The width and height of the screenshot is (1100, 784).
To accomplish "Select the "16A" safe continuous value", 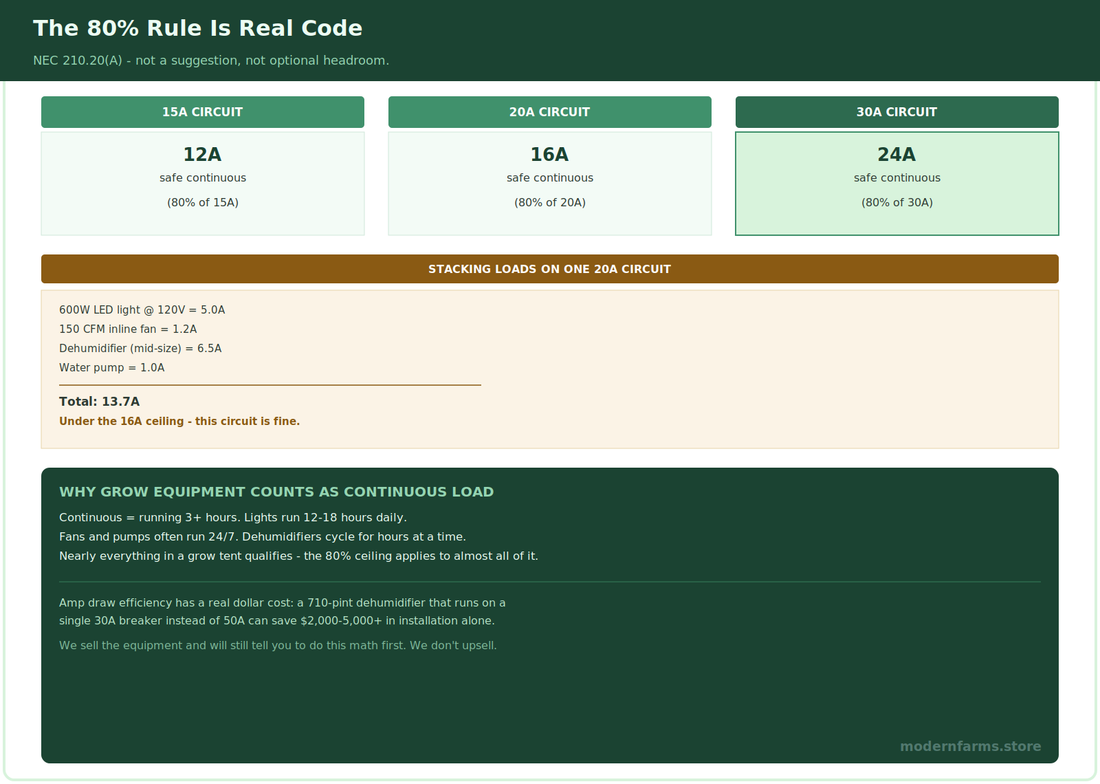I will point(550,154).
